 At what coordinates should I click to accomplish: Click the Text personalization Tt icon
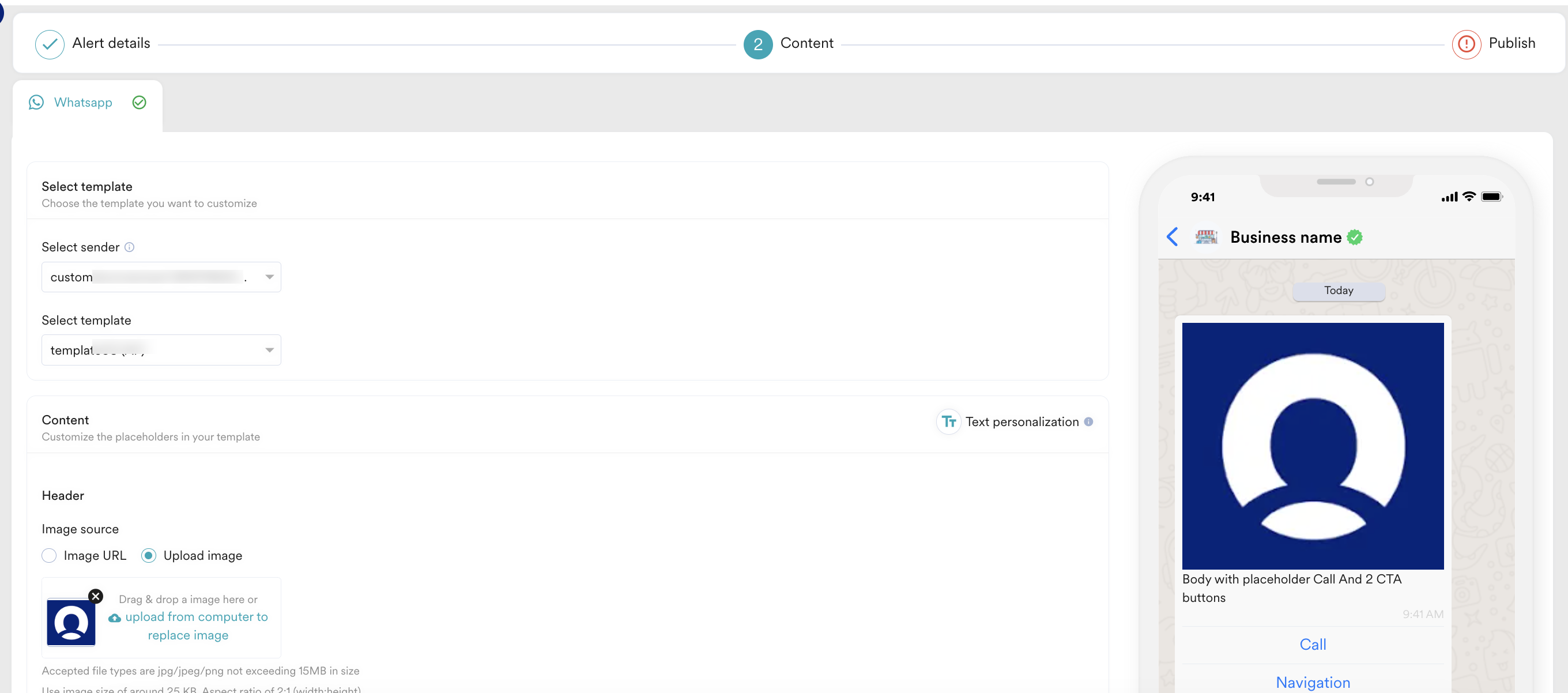(948, 421)
